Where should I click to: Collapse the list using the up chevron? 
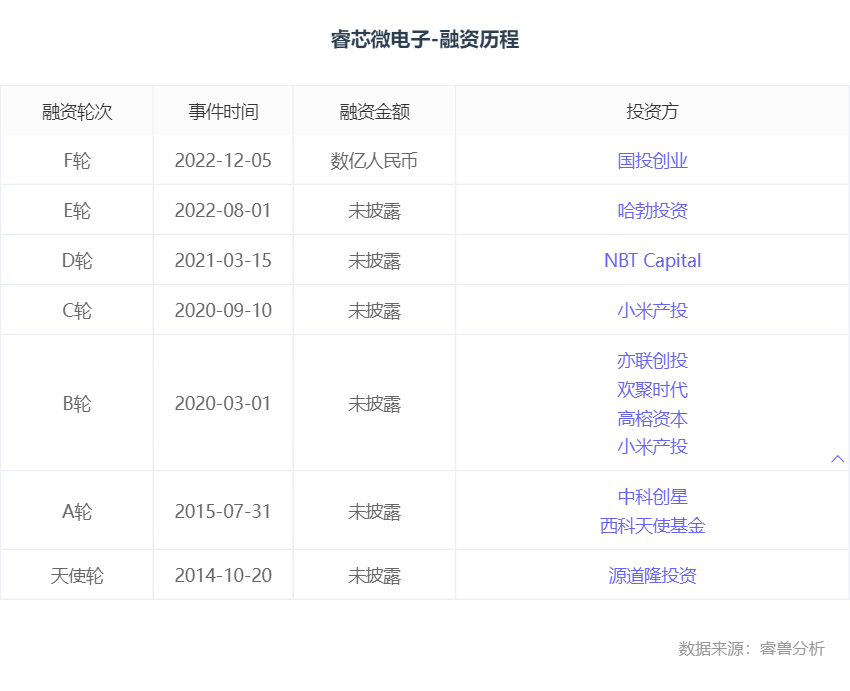tap(838, 459)
